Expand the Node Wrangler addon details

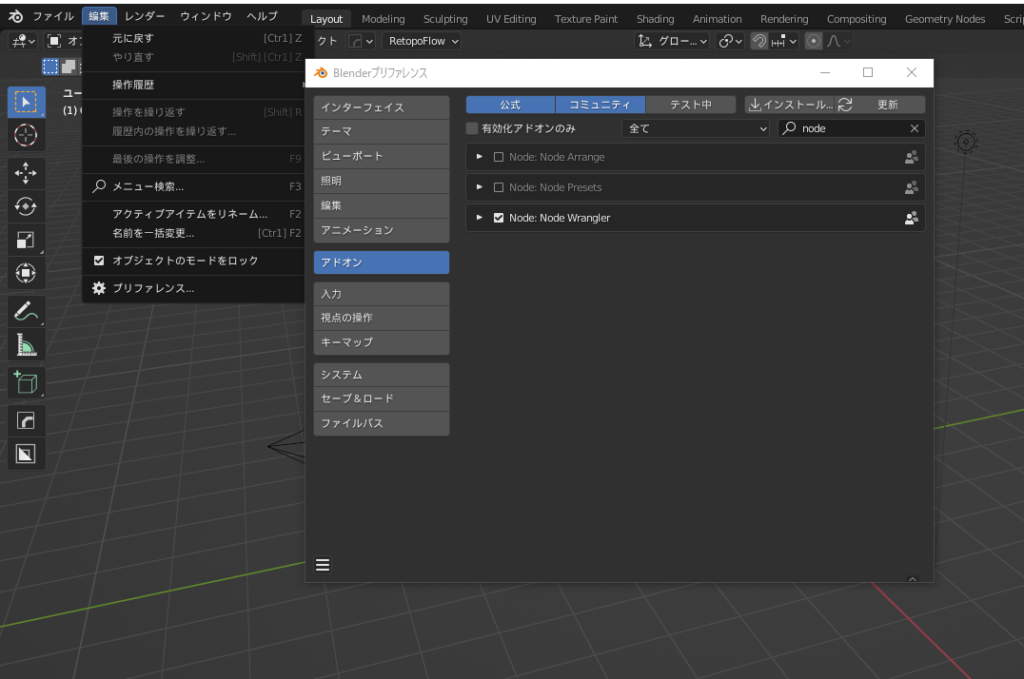coord(479,217)
